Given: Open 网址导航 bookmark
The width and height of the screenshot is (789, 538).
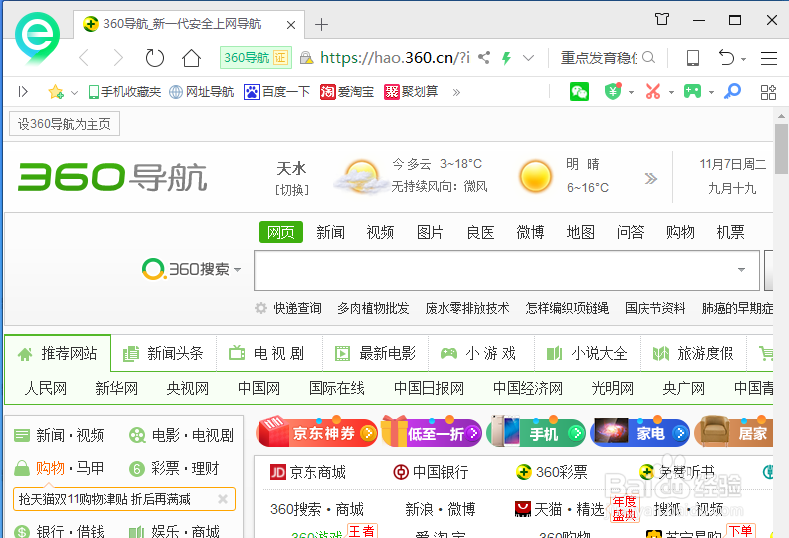Looking at the screenshot, I should (201, 92).
